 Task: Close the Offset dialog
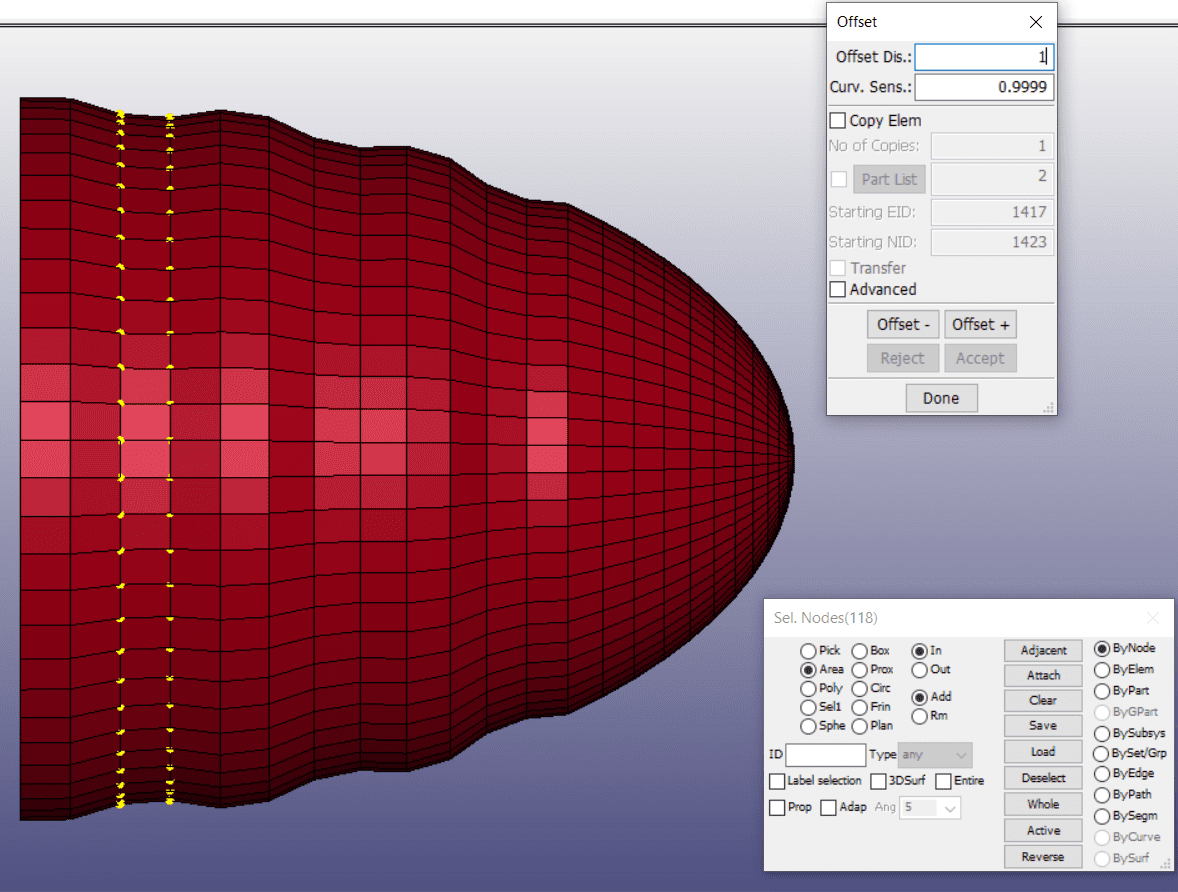[x=1036, y=22]
